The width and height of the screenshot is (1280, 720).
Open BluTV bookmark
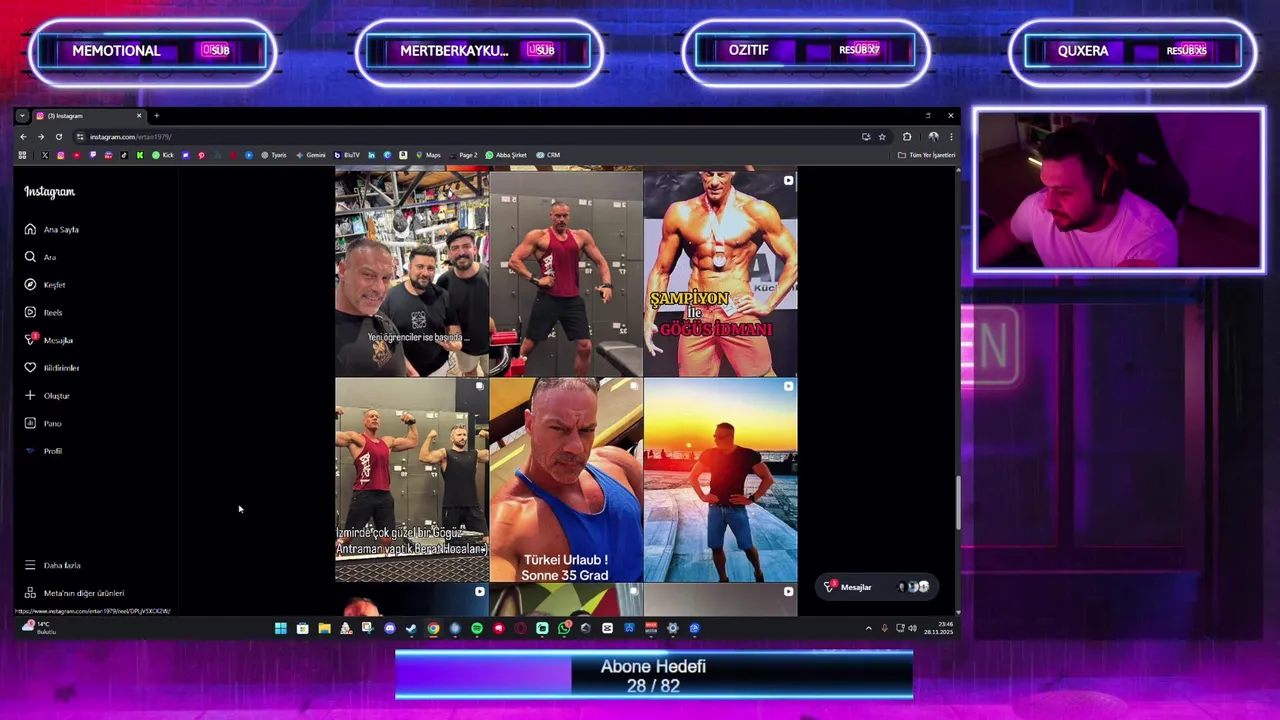347,155
